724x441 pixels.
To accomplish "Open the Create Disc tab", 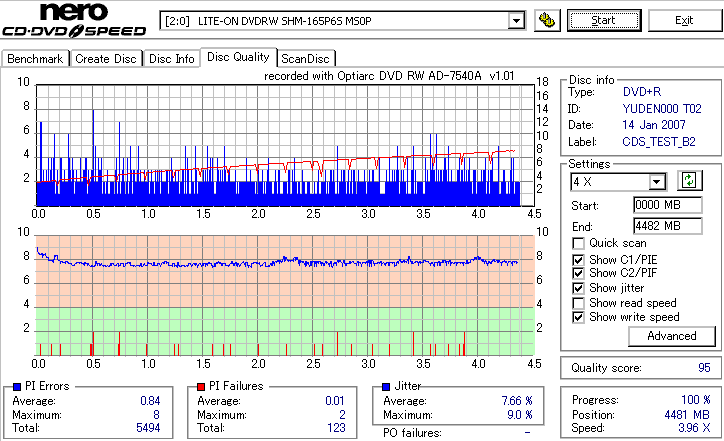I will point(106,59).
